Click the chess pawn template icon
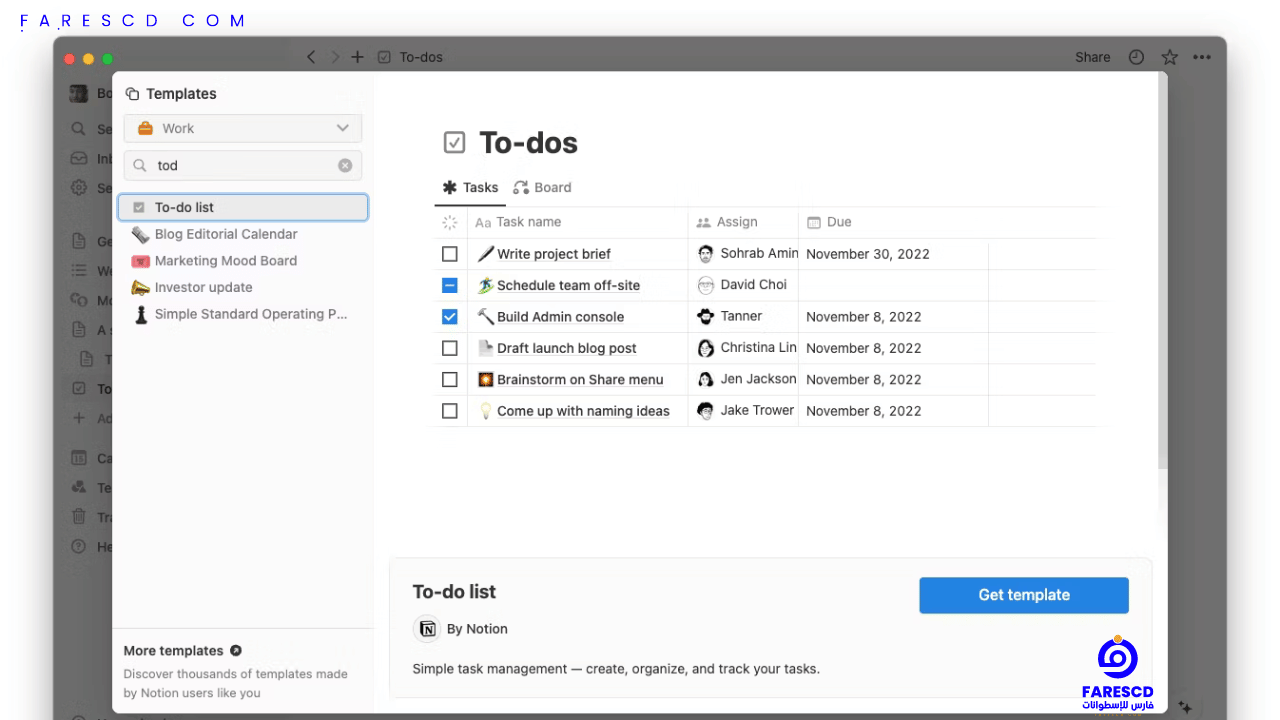This screenshot has height=720, width=1280. 140,314
